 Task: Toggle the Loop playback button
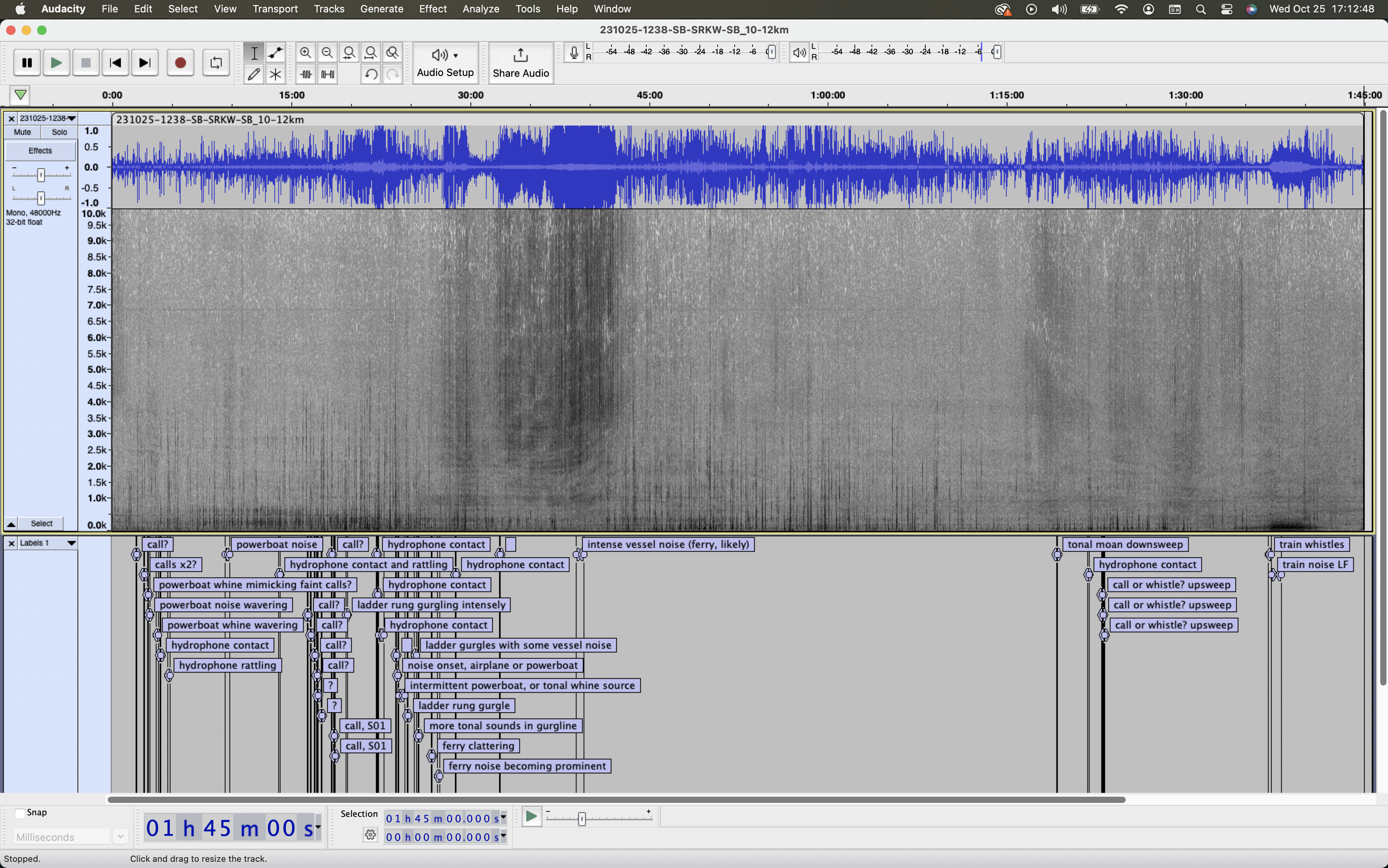coord(216,63)
